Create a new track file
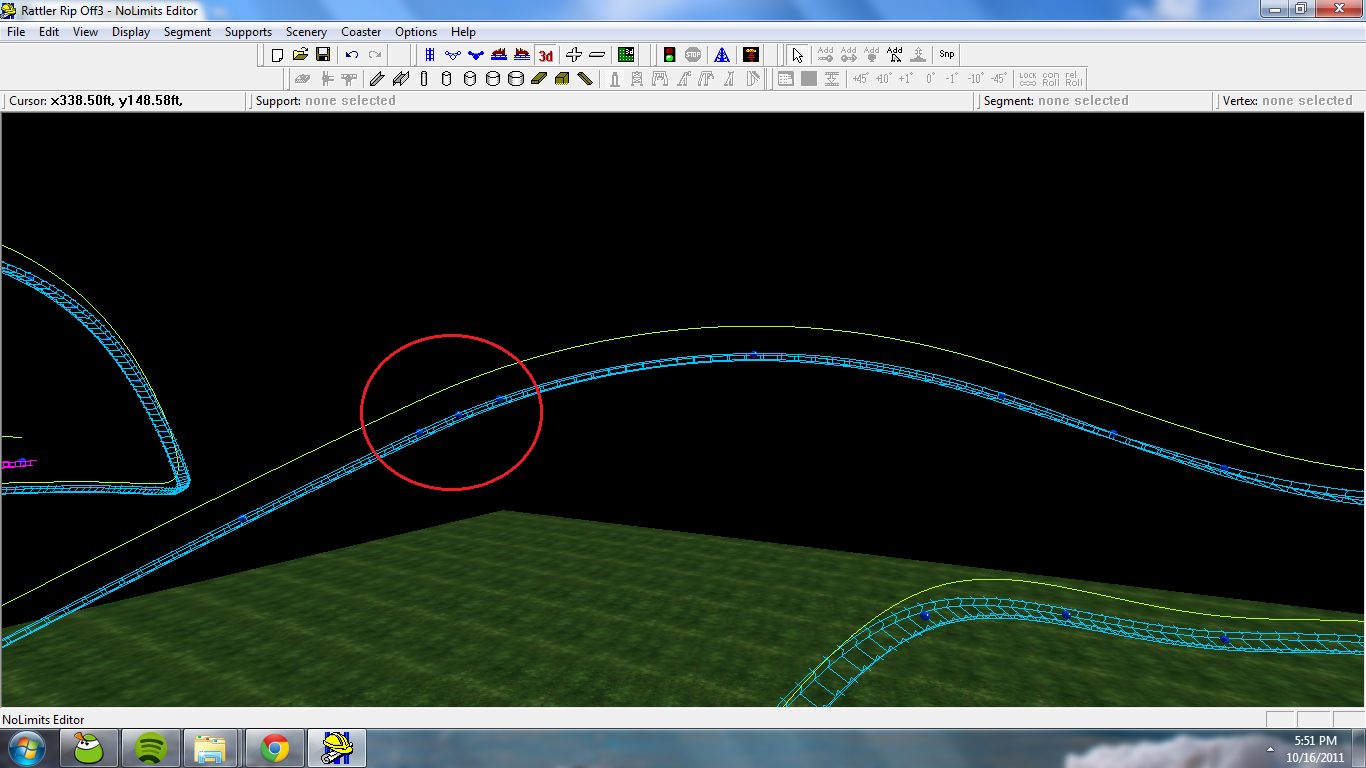The height and width of the screenshot is (768, 1366). click(x=277, y=55)
